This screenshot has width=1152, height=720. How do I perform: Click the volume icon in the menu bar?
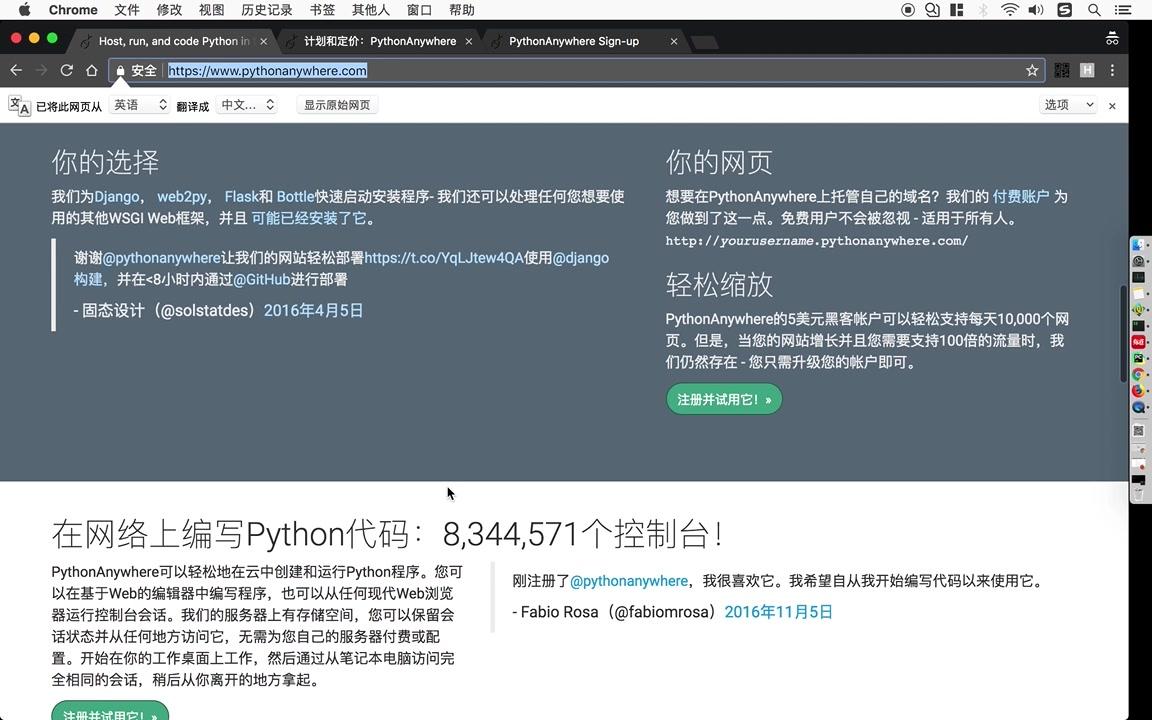pyautogui.click(x=1035, y=9)
